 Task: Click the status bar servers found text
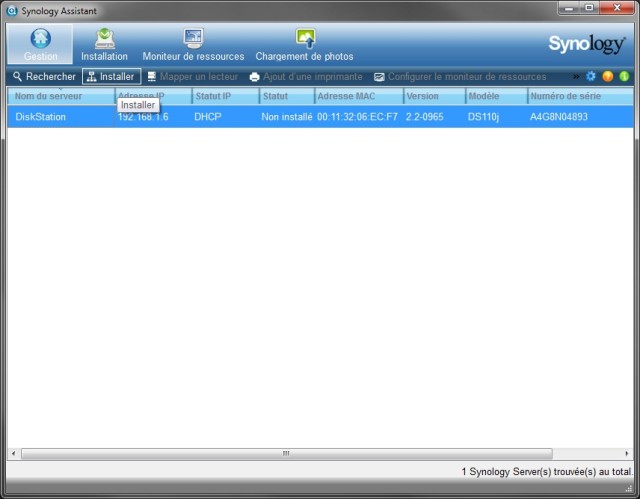tap(547, 472)
